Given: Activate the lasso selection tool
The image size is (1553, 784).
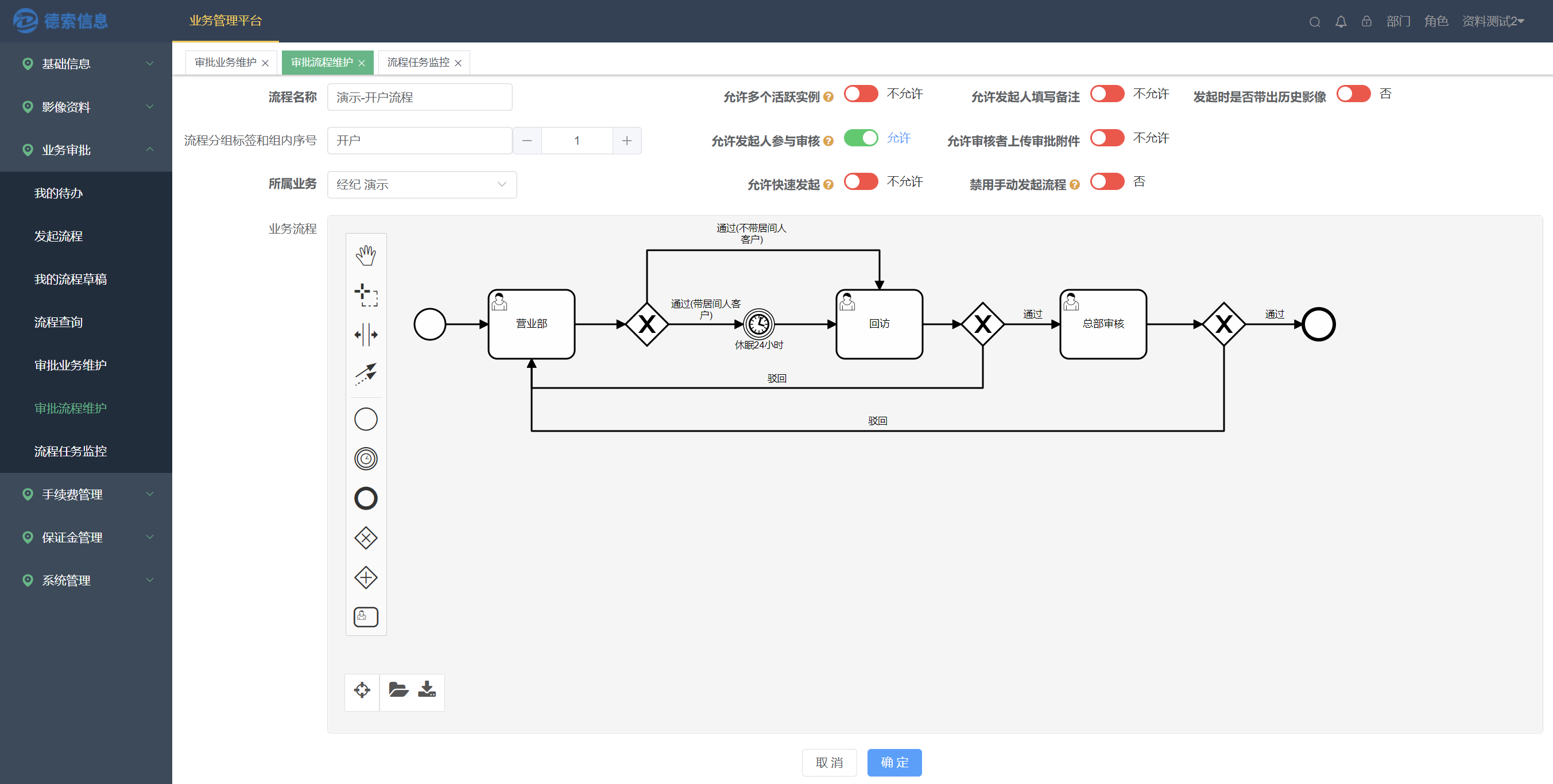Looking at the screenshot, I should [365, 294].
